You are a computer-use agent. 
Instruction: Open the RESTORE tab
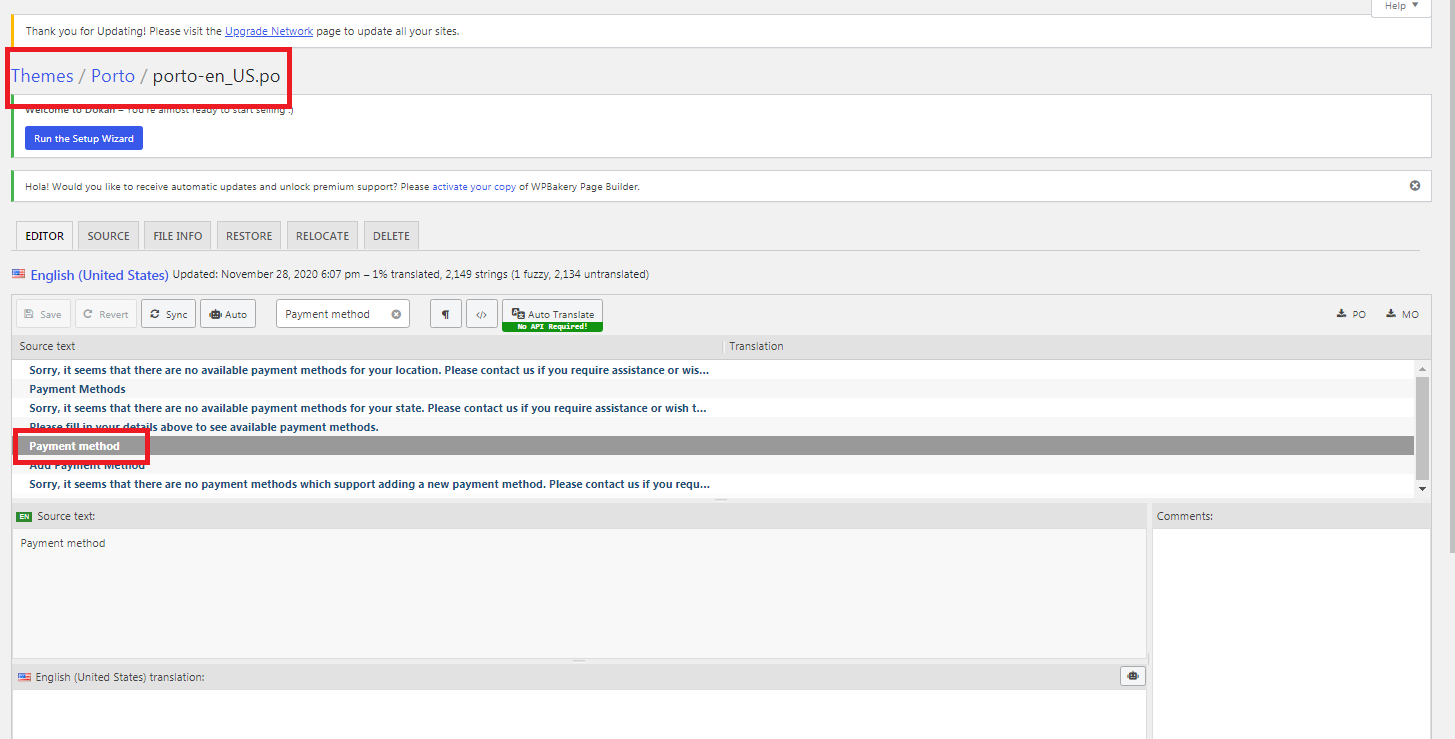(249, 236)
